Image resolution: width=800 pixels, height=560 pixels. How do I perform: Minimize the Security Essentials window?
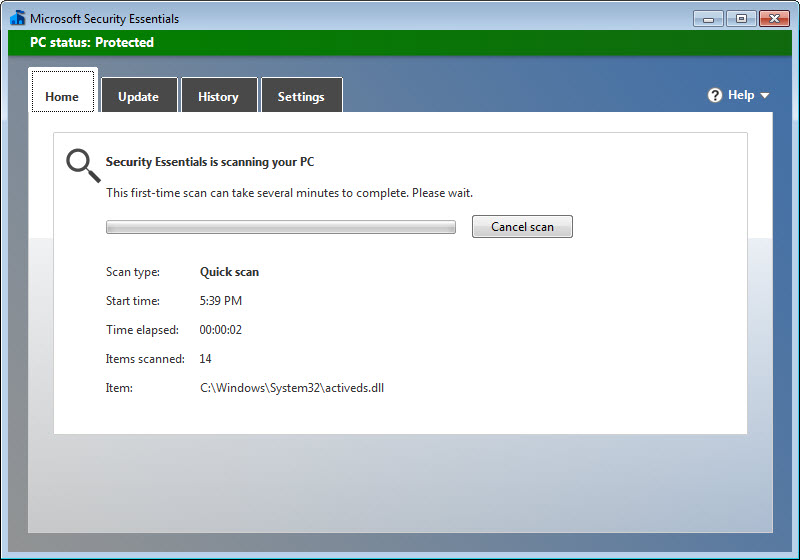pos(708,19)
